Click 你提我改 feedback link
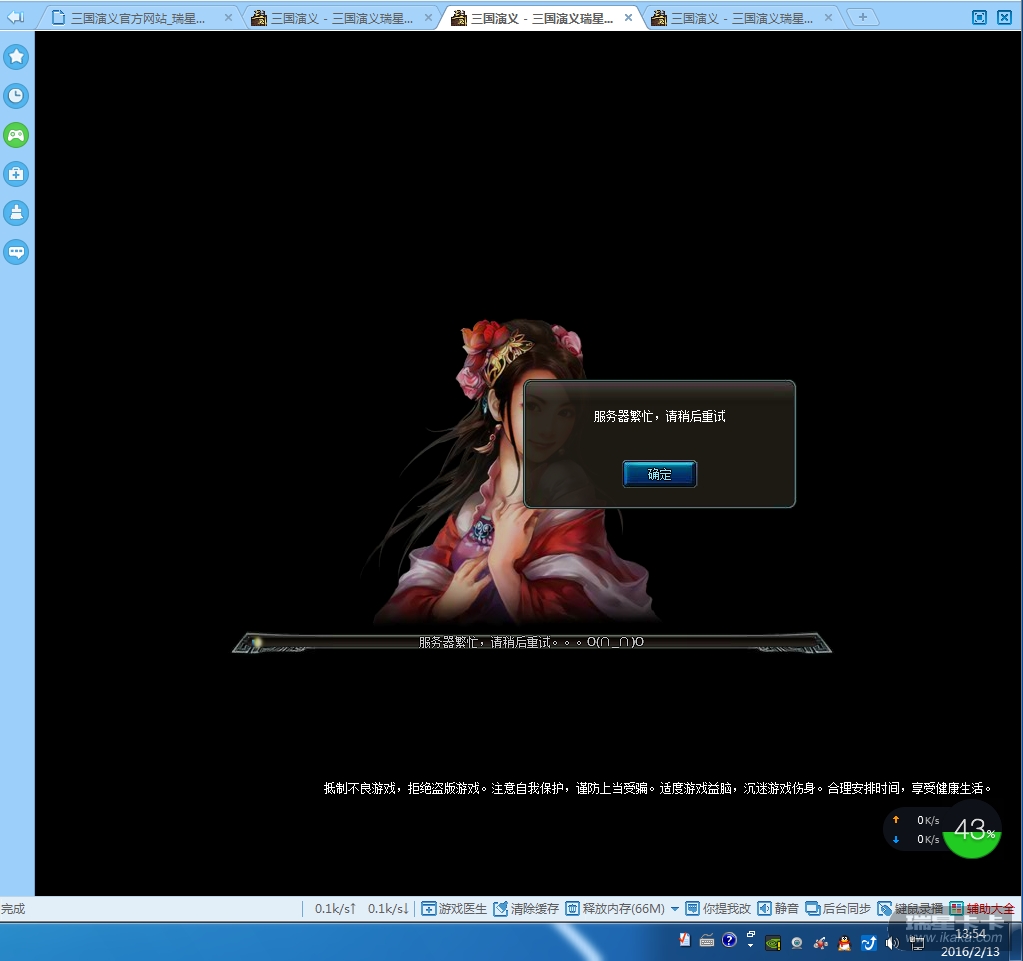This screenshot has width=1023, height=961. click(717, 908)
